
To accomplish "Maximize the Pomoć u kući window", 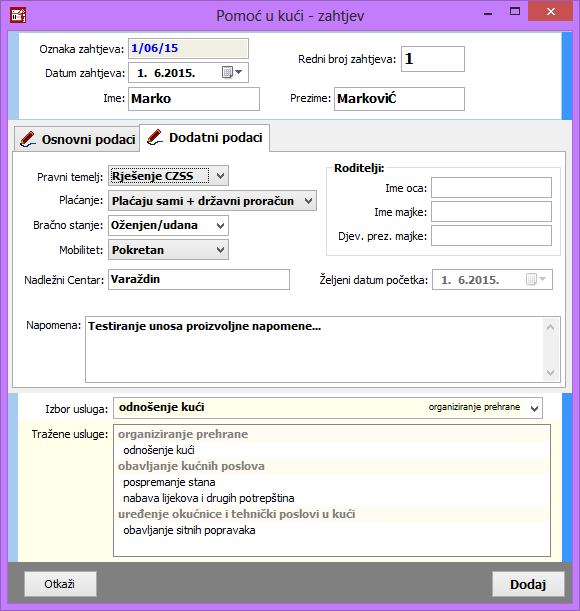I will [x=515, y=11].
